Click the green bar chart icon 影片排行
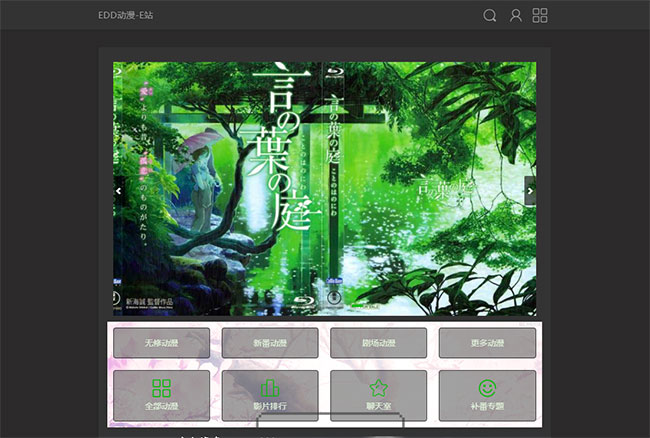 [x=270, y=388]
